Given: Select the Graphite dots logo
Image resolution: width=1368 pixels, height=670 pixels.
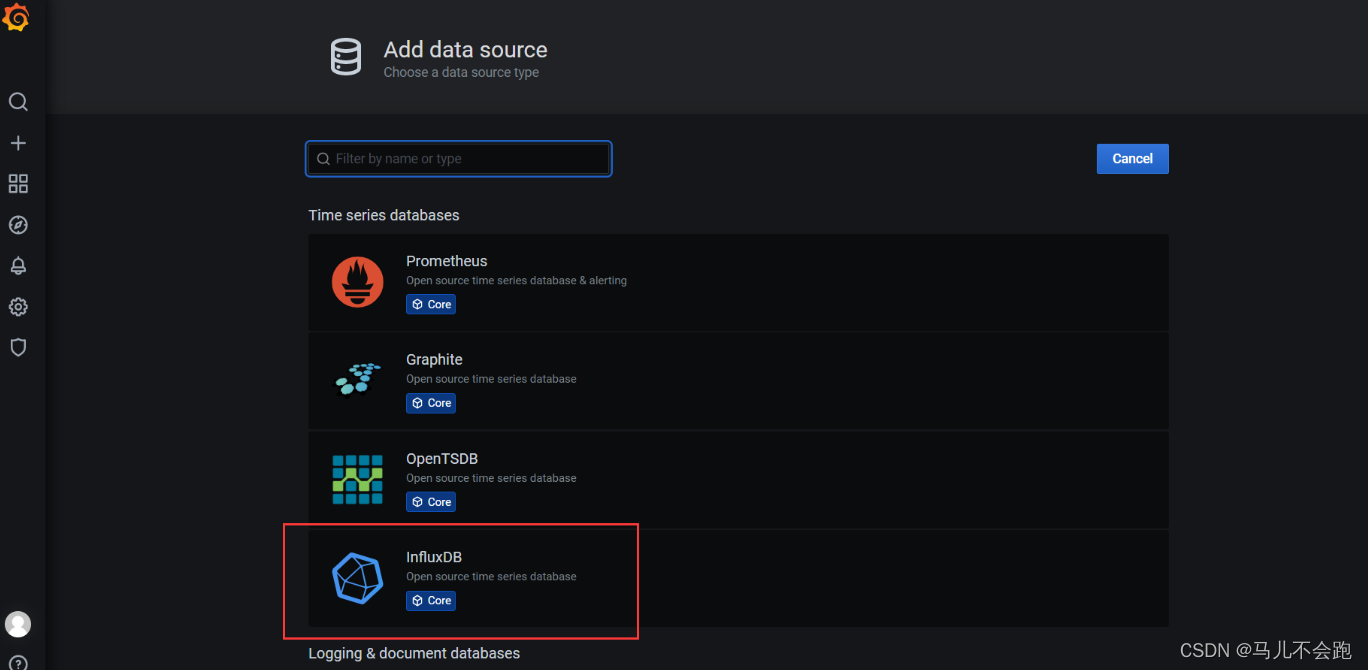Looking at the screenshot, I should coord(358,379).
